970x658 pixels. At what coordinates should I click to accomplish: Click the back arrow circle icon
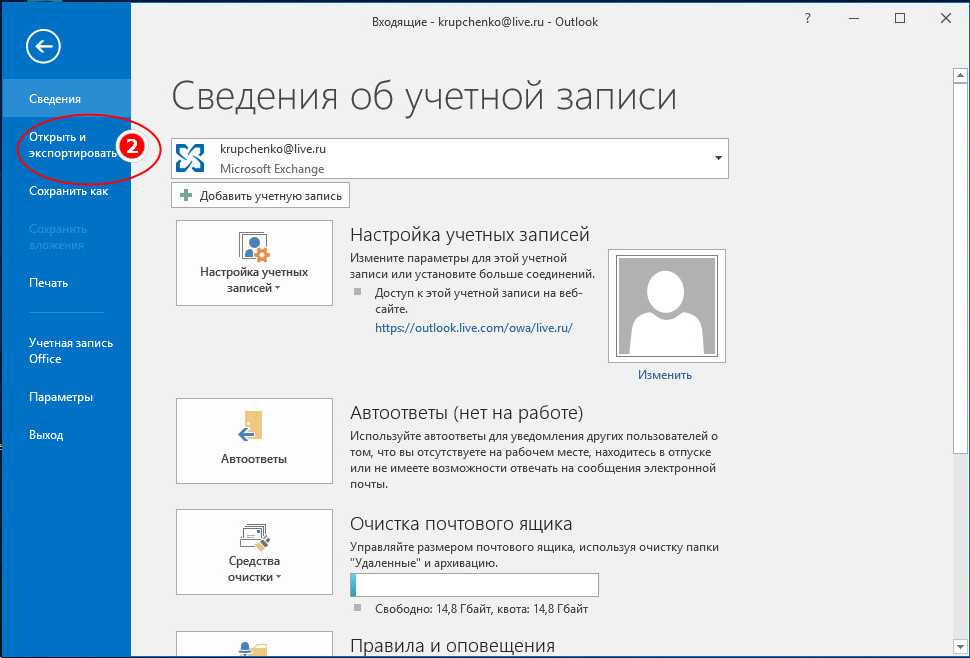(44, 45)
